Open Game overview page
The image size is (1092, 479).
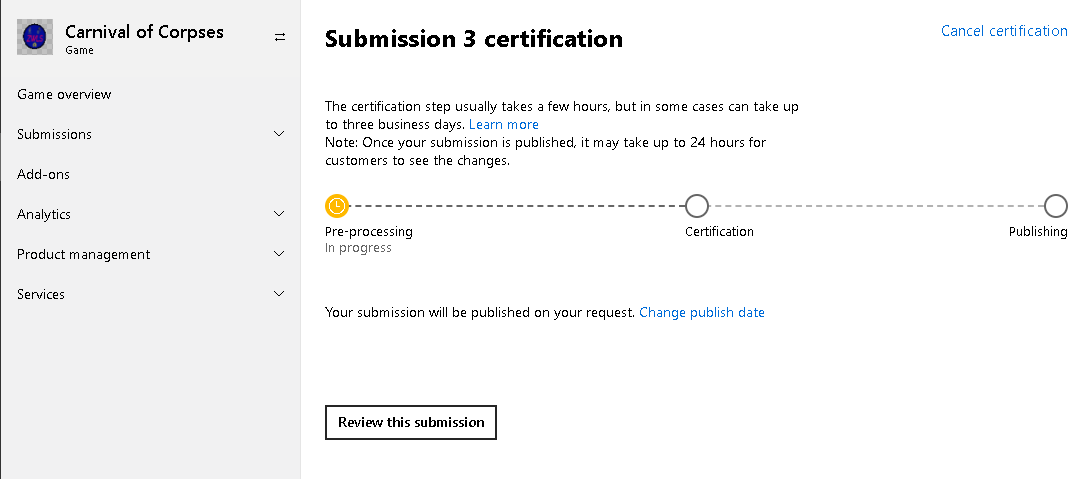64,94
